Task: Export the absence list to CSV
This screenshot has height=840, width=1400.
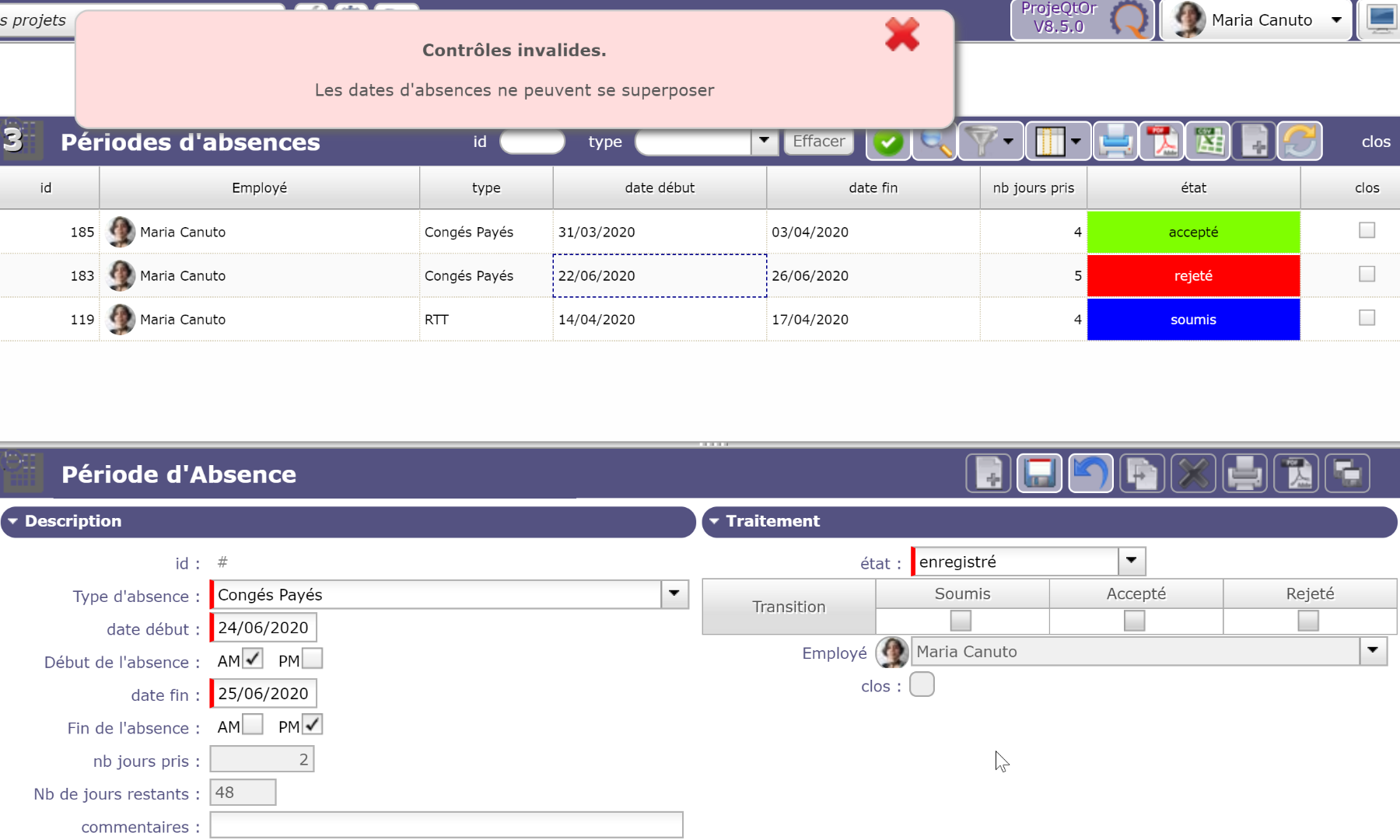Action: coord(1208,142)
